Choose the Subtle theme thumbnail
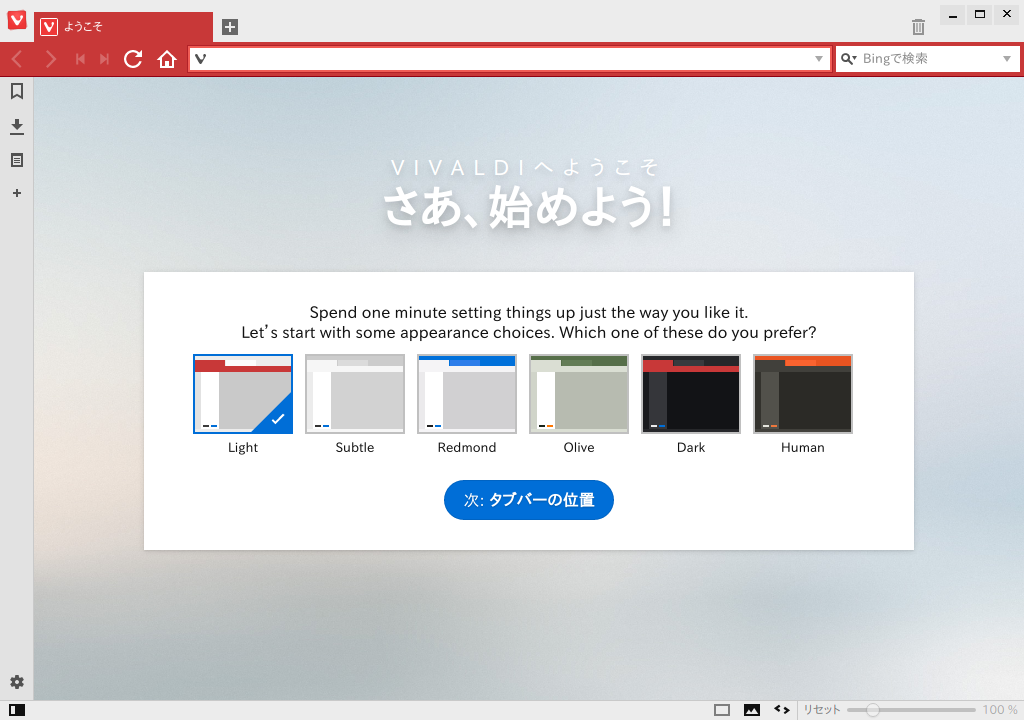1024x720 pixels. point(355,394)
